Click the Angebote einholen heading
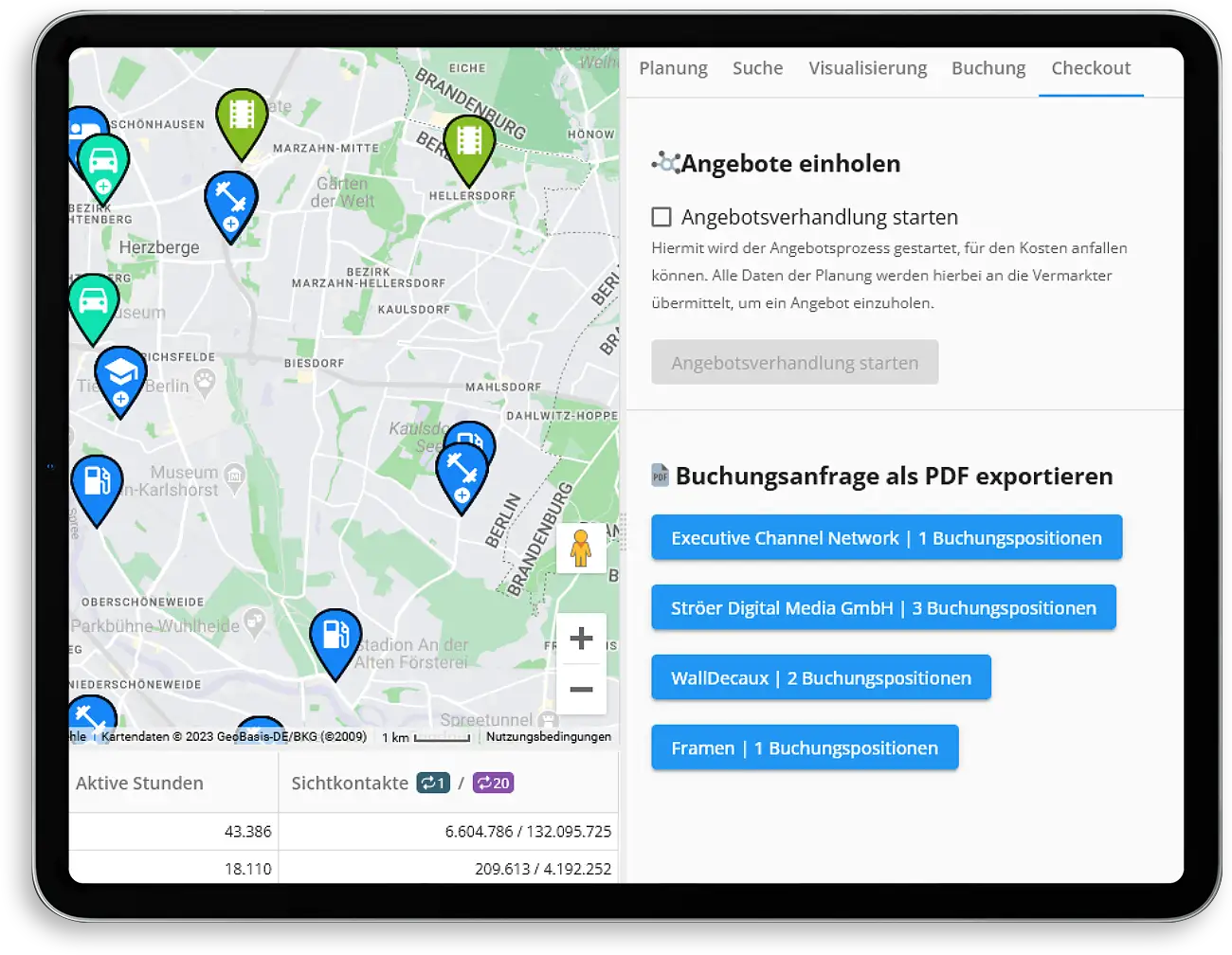Viewport: 1232px width, 955px height. (x=790, y=163)
